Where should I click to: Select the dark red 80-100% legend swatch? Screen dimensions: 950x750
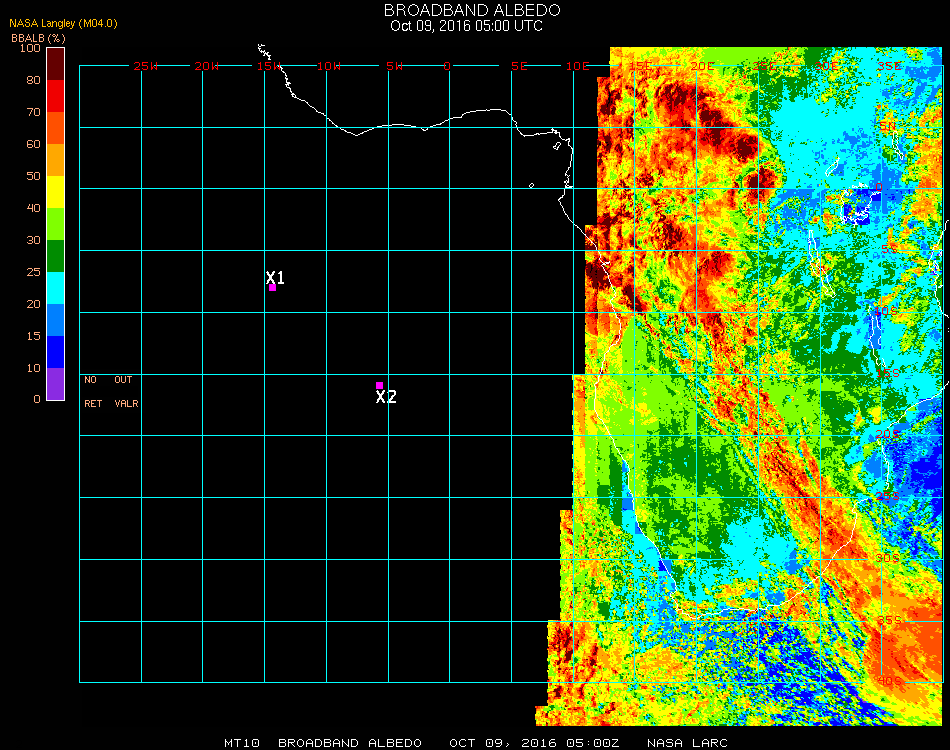pyautogui.click(x=56, y=64)
